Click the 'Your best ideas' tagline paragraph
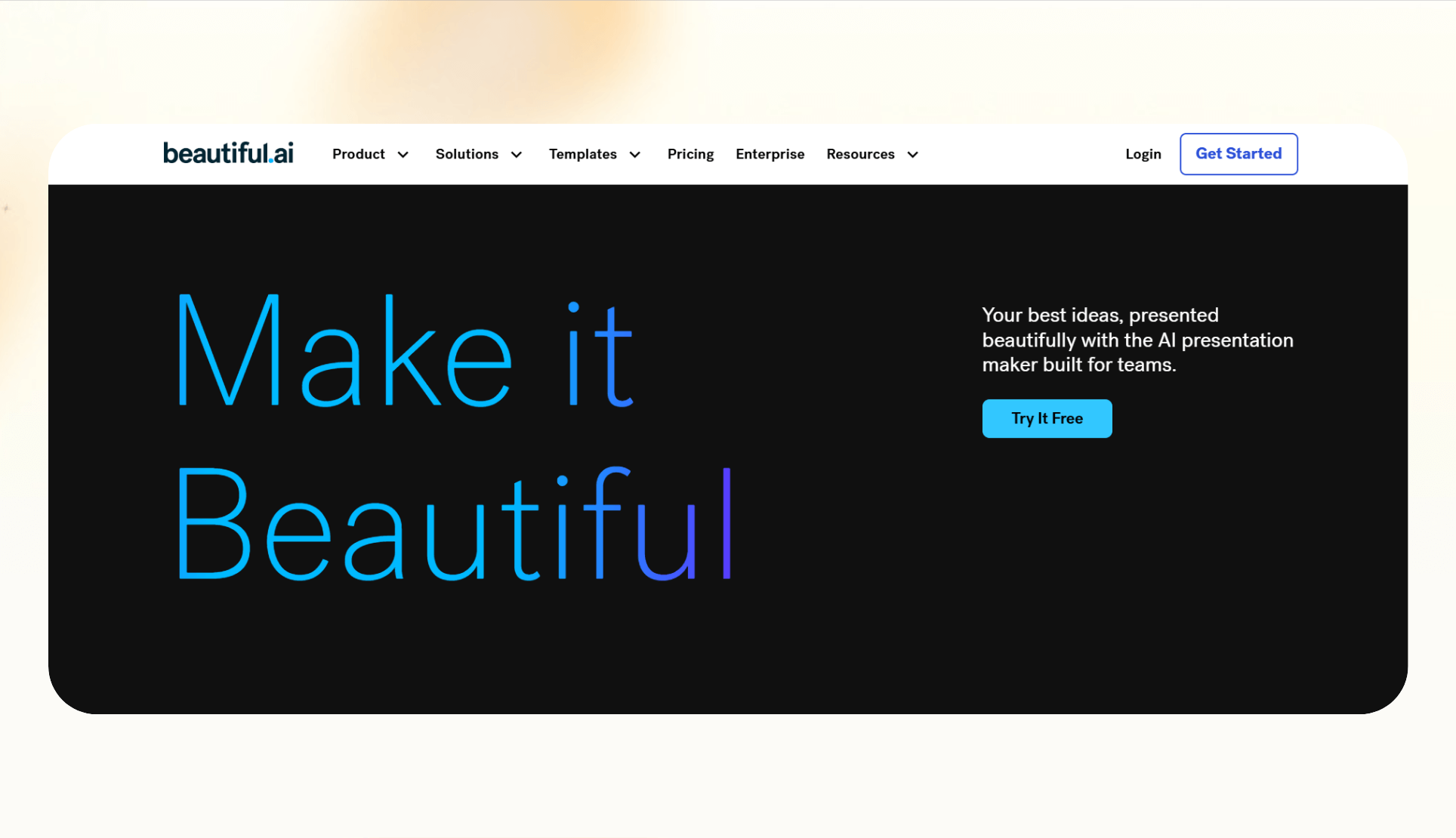This screenshot has height=838, width=1456. [1137, 340]
